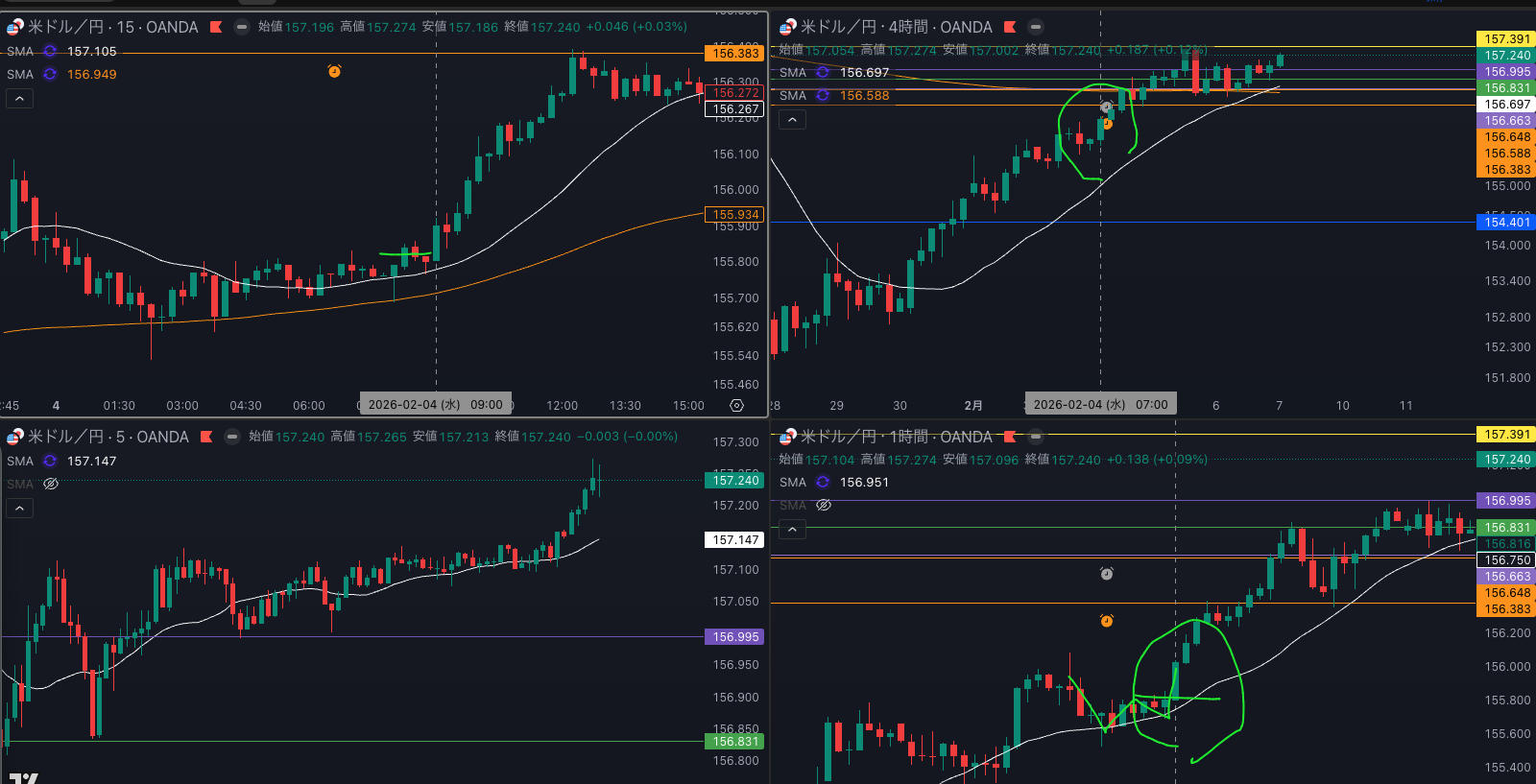This screenshot has width=1536, height=784.
Task: Select the 米ドル/円 · 1時間 symbol title
Action: click(896, 437)
